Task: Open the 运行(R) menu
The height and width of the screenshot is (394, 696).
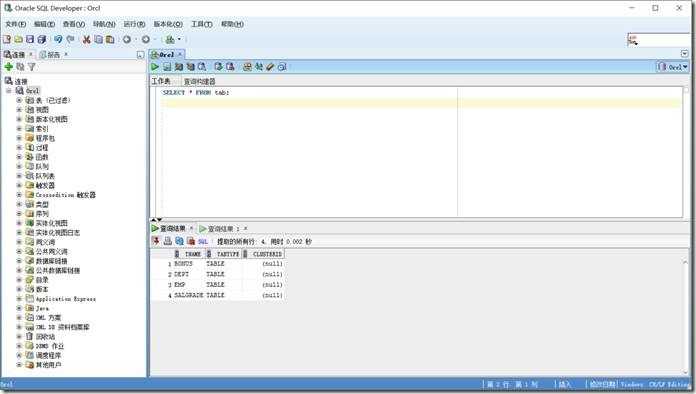Action: (x=134, y=24)
